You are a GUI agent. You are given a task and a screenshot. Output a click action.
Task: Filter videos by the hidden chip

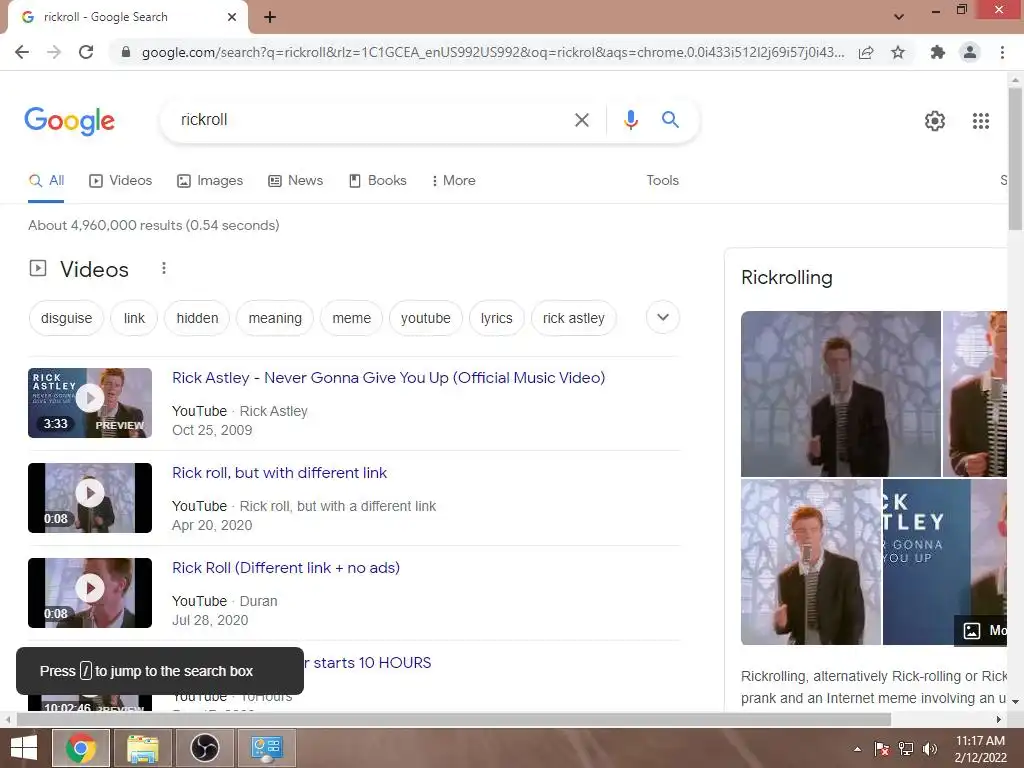click(197, 318)
